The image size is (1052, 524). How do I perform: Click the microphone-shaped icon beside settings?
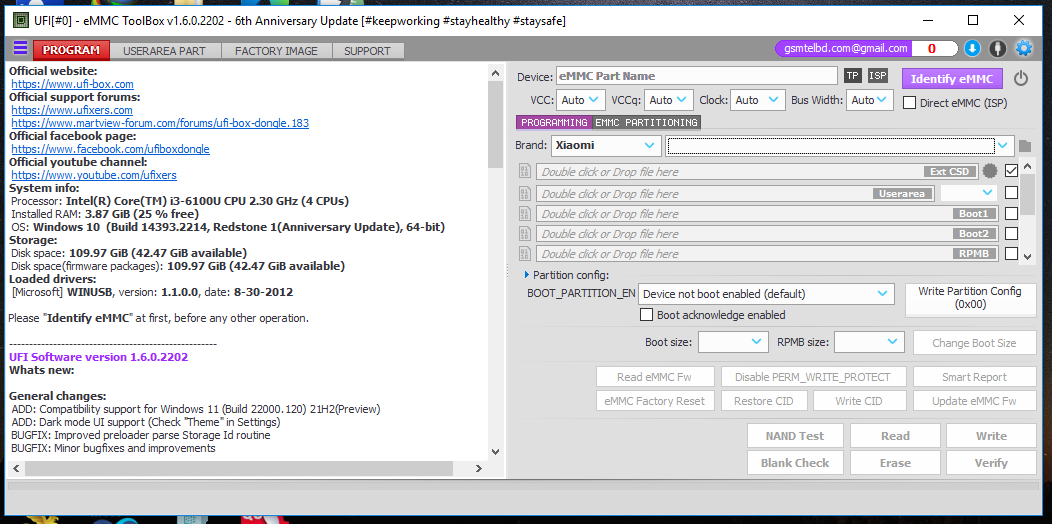point(997,48)
